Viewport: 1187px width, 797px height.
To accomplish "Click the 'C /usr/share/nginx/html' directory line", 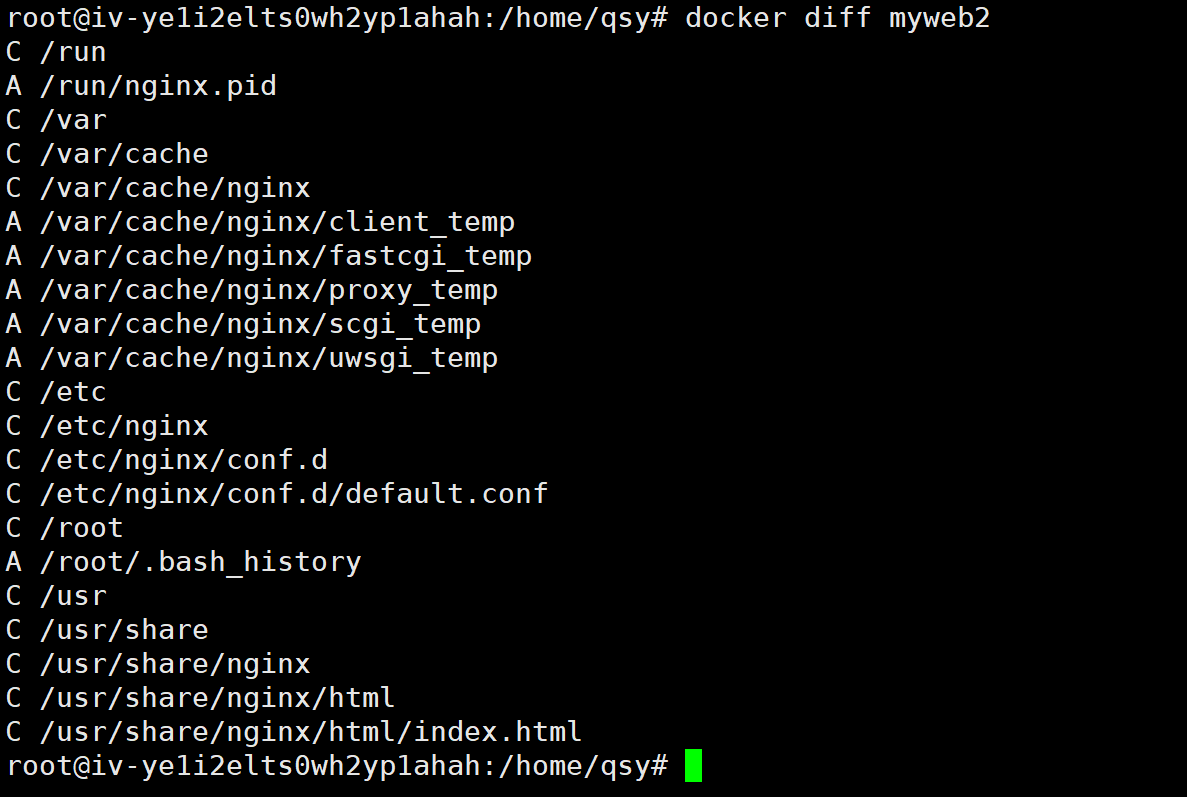I will click(x=200, y=698).
